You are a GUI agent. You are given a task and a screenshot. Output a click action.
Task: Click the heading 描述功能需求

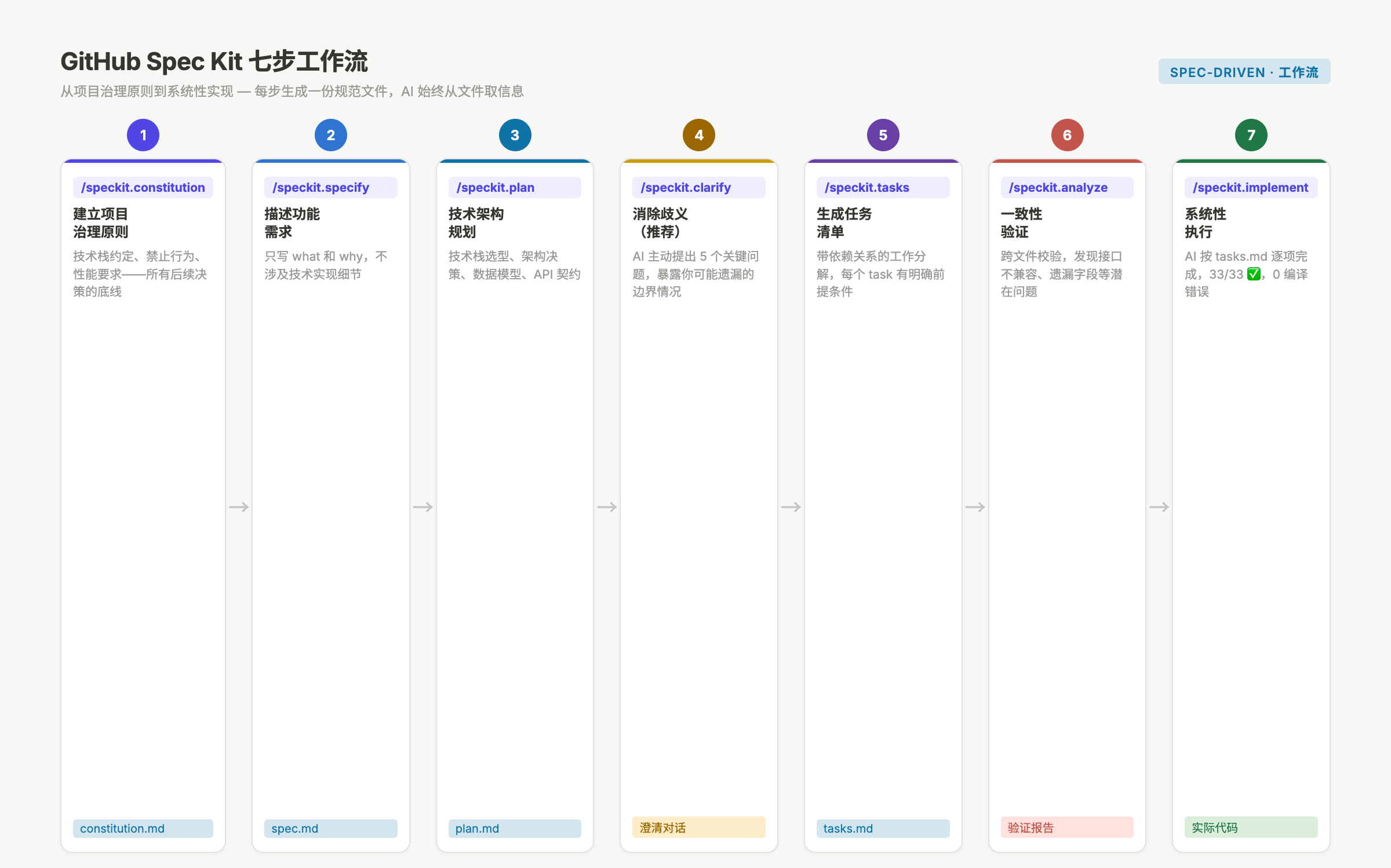[x=292, y=223]
